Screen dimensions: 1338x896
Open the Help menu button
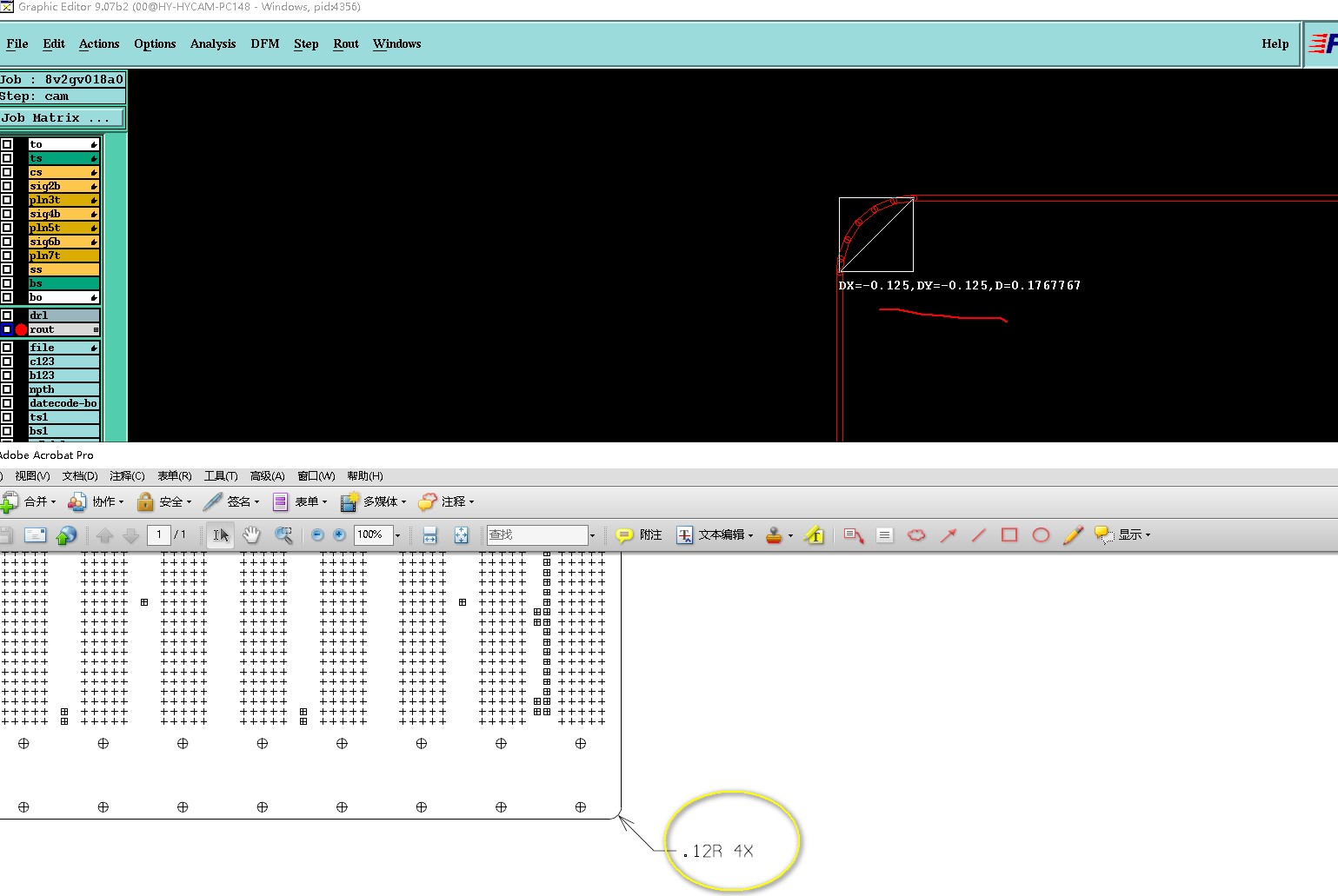tap(1275, 43)
